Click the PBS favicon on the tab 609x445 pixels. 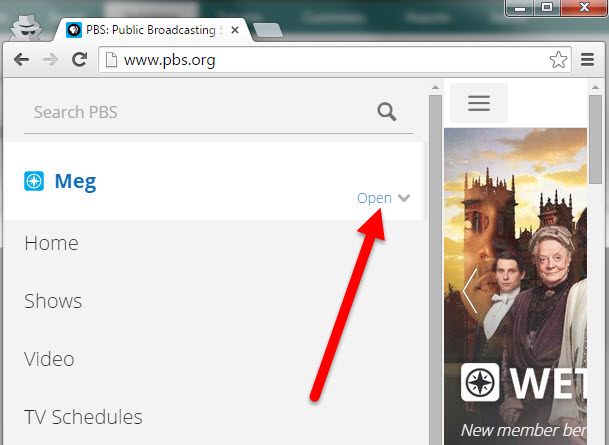coord(74,30)
